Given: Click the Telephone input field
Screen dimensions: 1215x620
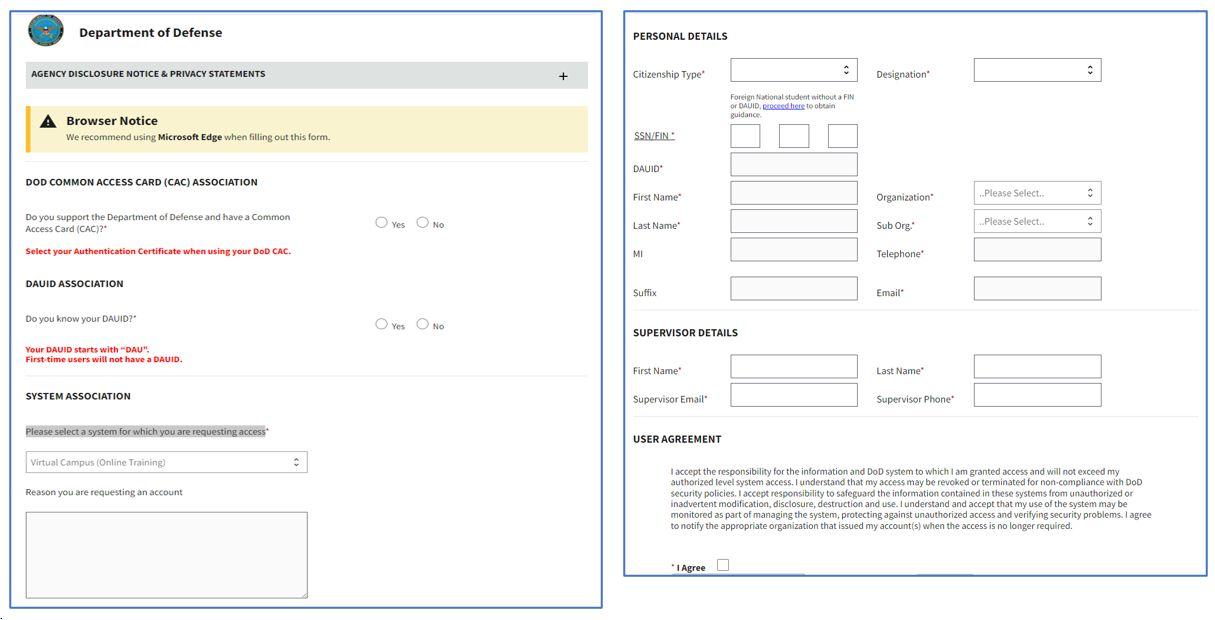Looking at the screenshot, I should coord(1037,250).
